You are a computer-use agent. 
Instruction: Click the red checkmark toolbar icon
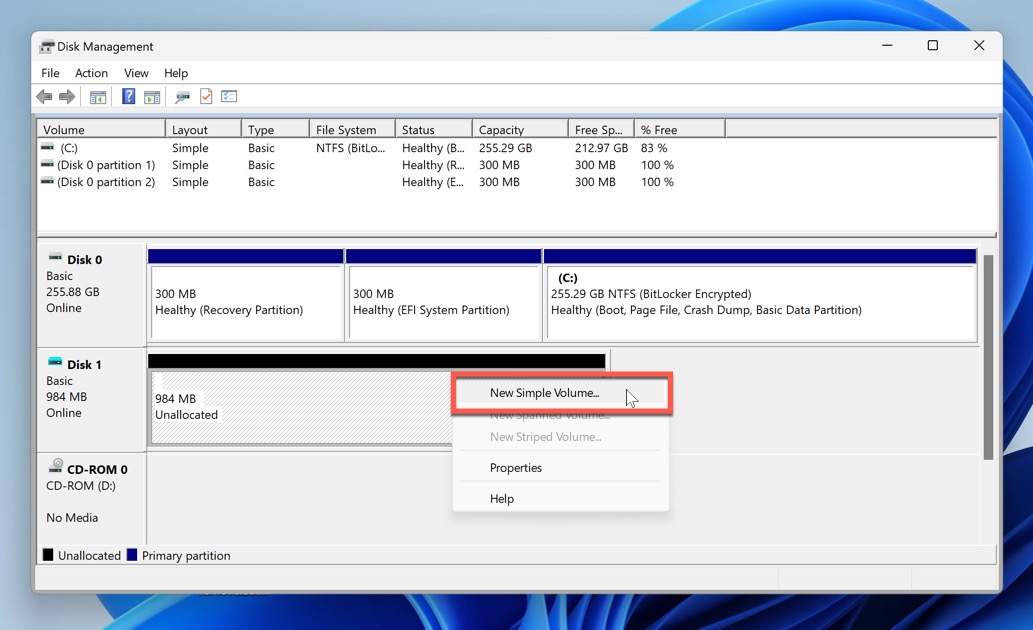[x=207, y=96]
